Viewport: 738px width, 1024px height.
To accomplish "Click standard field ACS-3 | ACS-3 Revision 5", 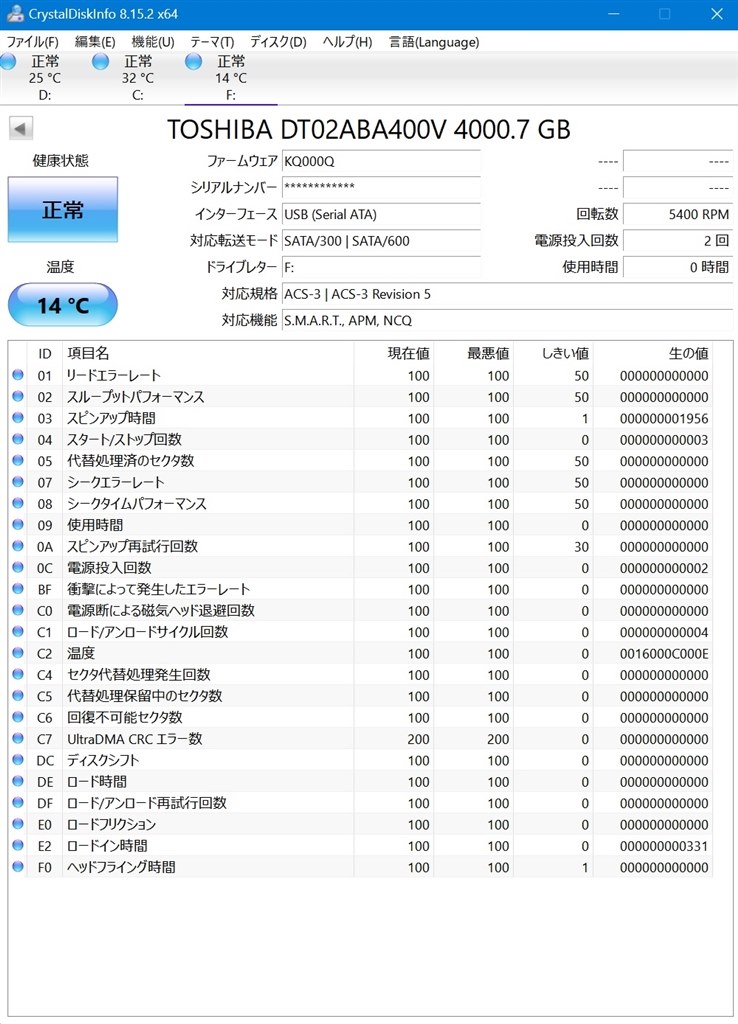I will (x=507, y=294).
